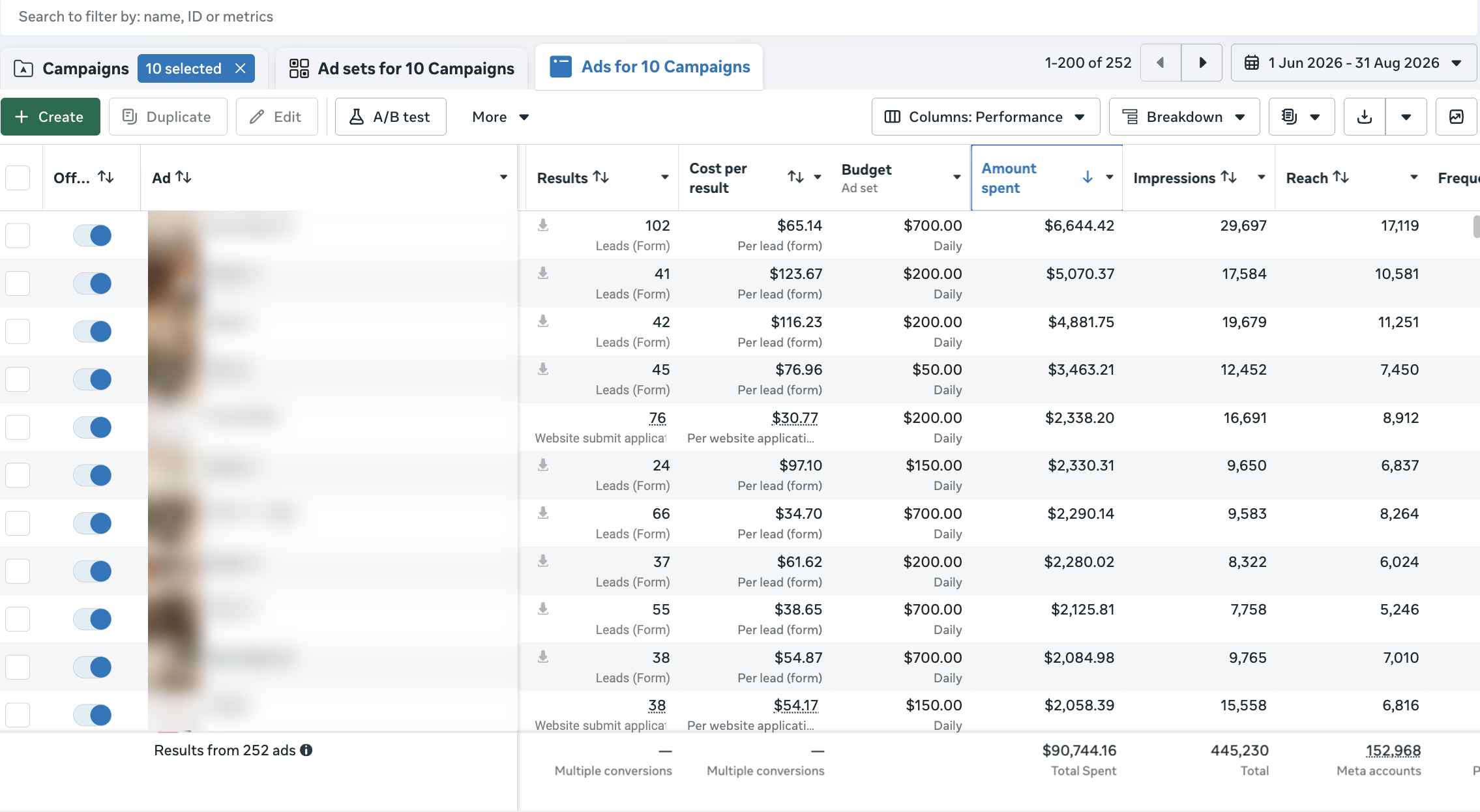The height and width of the screenshot is (812, 1480).
Task: Open the Columns: Performance dropdown
Action: pyautogui.click(x=985, y=117)
